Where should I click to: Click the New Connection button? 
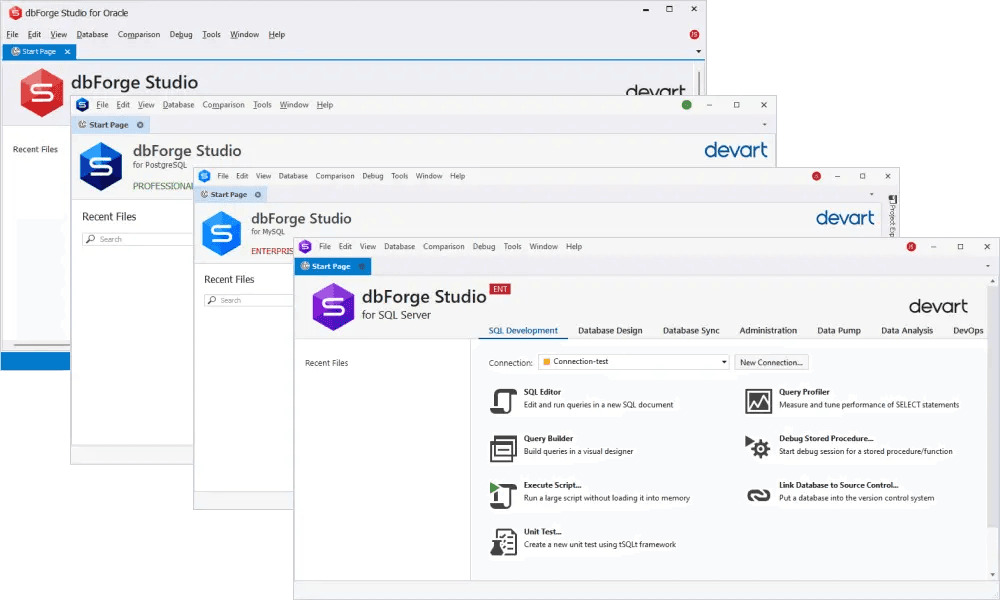(x=771, y=362)
